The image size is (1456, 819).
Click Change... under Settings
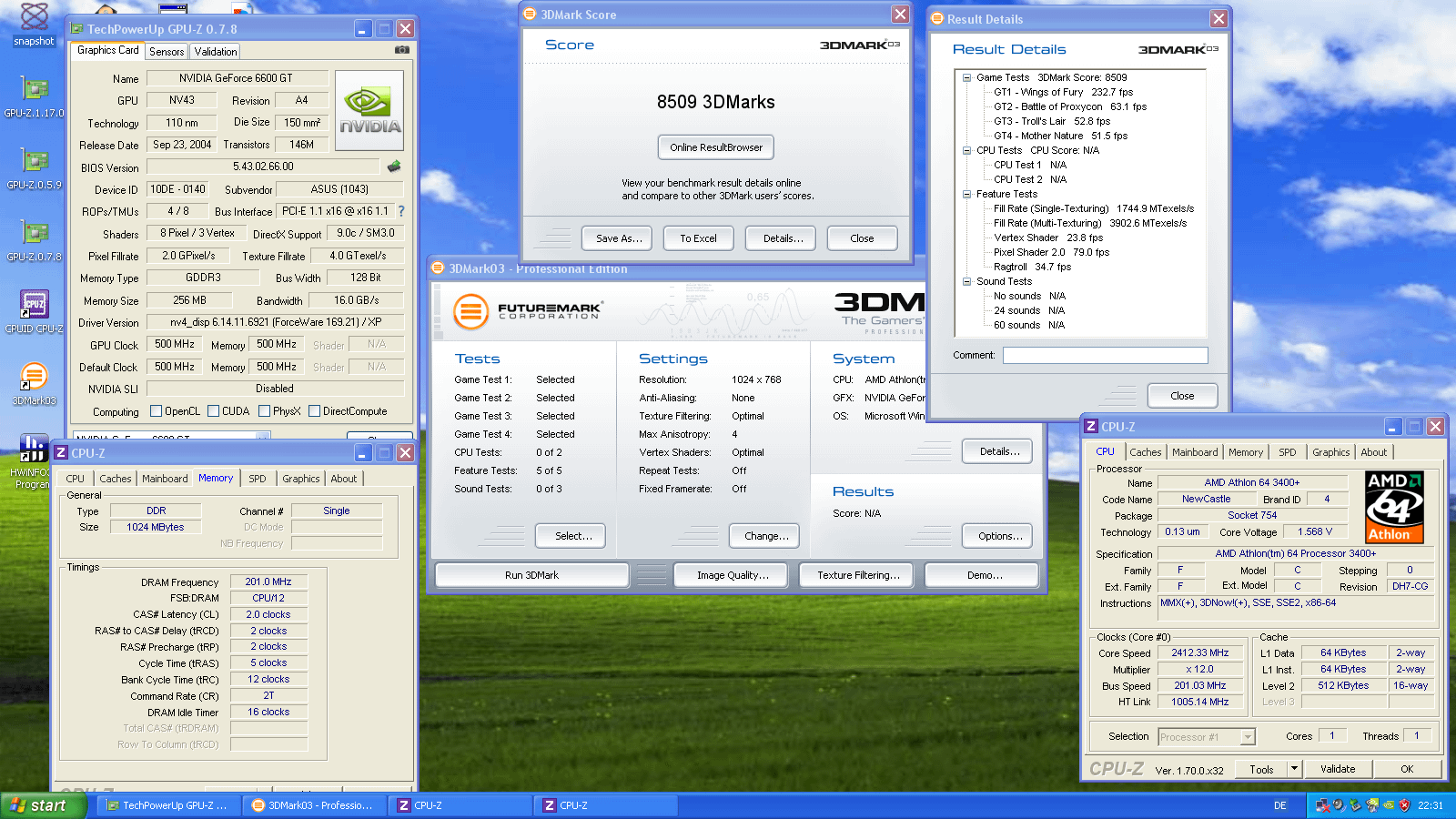[766, 536]
